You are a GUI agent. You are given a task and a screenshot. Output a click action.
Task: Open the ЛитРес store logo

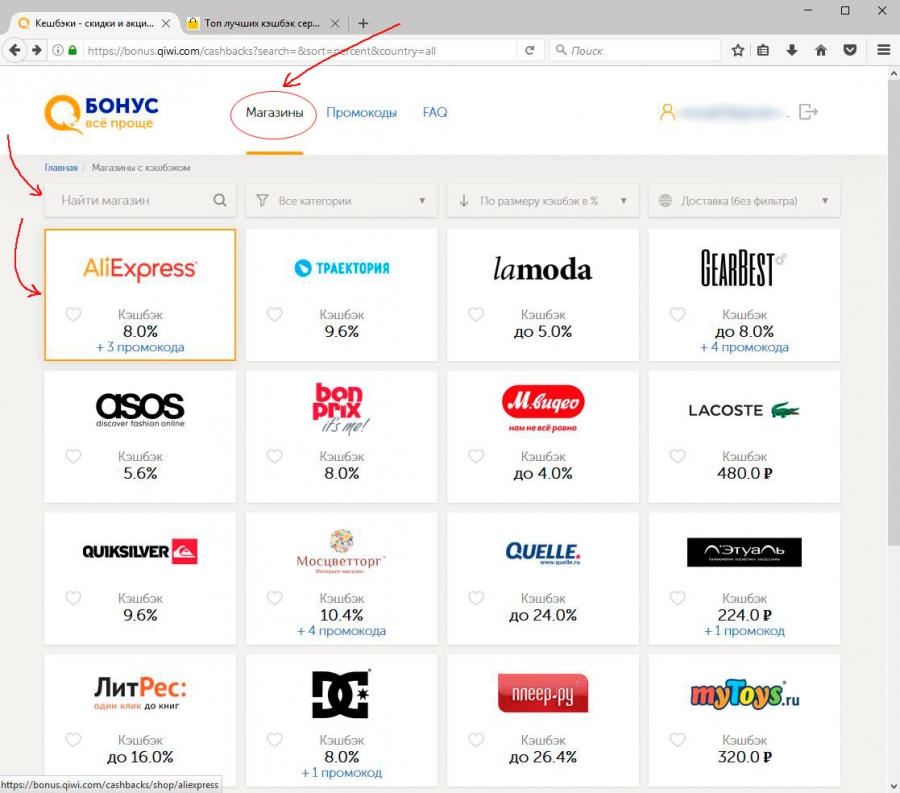click(x=140, y=693)
